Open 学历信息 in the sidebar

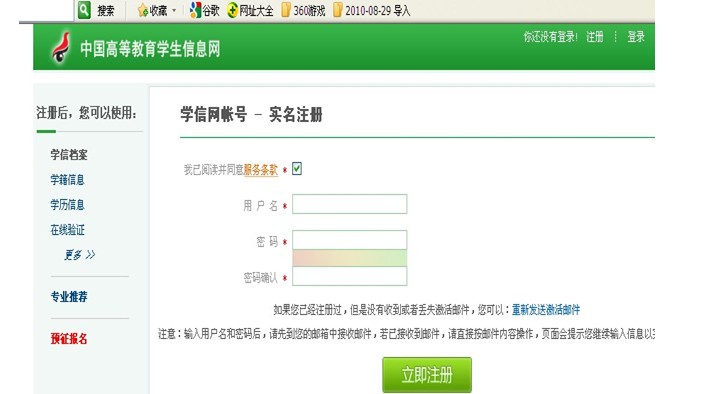pyautogui.click(x=67, y=204)
